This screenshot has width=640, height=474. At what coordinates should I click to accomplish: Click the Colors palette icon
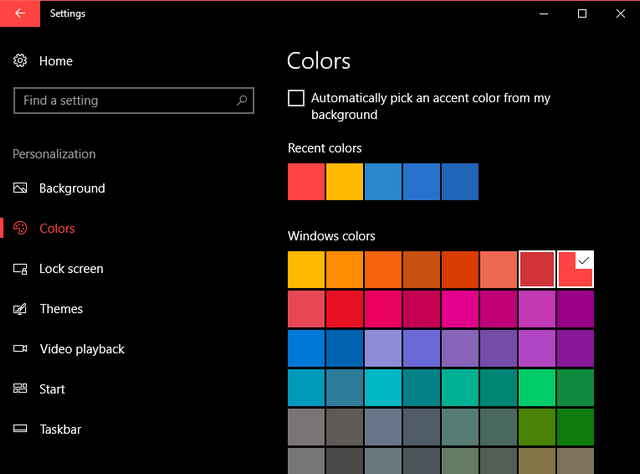pyautogui.click(x=20, y=228)
